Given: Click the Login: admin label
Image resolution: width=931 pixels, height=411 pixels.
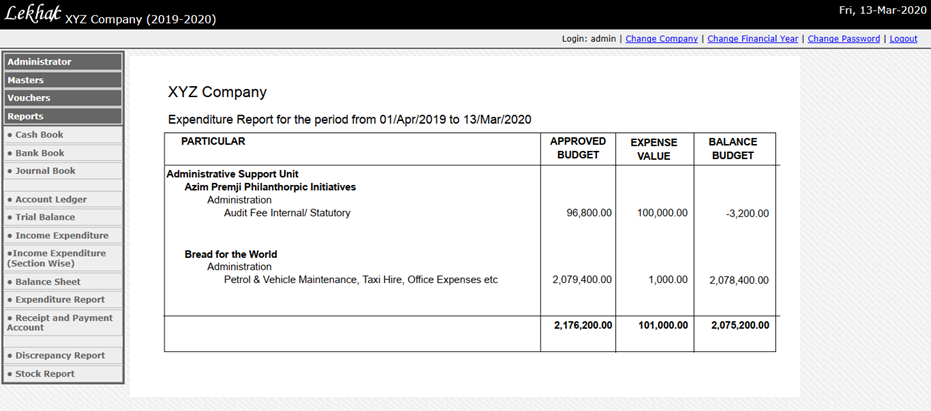Looking at the screenshot, I should click(x=589, y=39).
